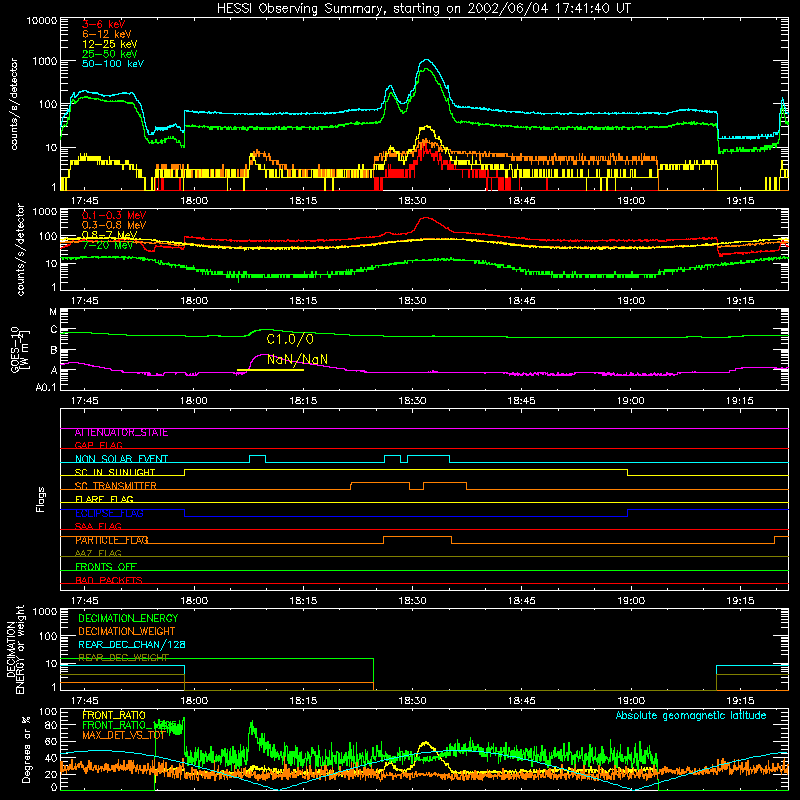Viewport: 800px width, 800px height.
Task: Click the green 25-50 keV legend entry
Action: (x=109, y=54)
